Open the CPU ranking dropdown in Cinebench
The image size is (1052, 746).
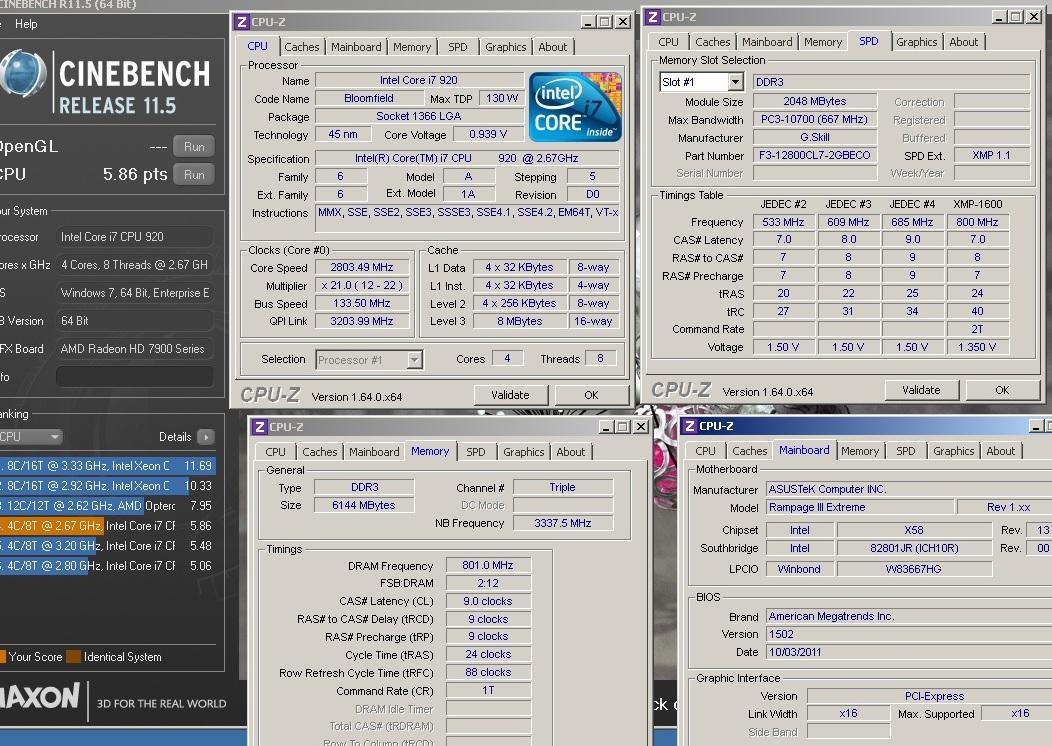pyautogui.click(x=30, y=437)
